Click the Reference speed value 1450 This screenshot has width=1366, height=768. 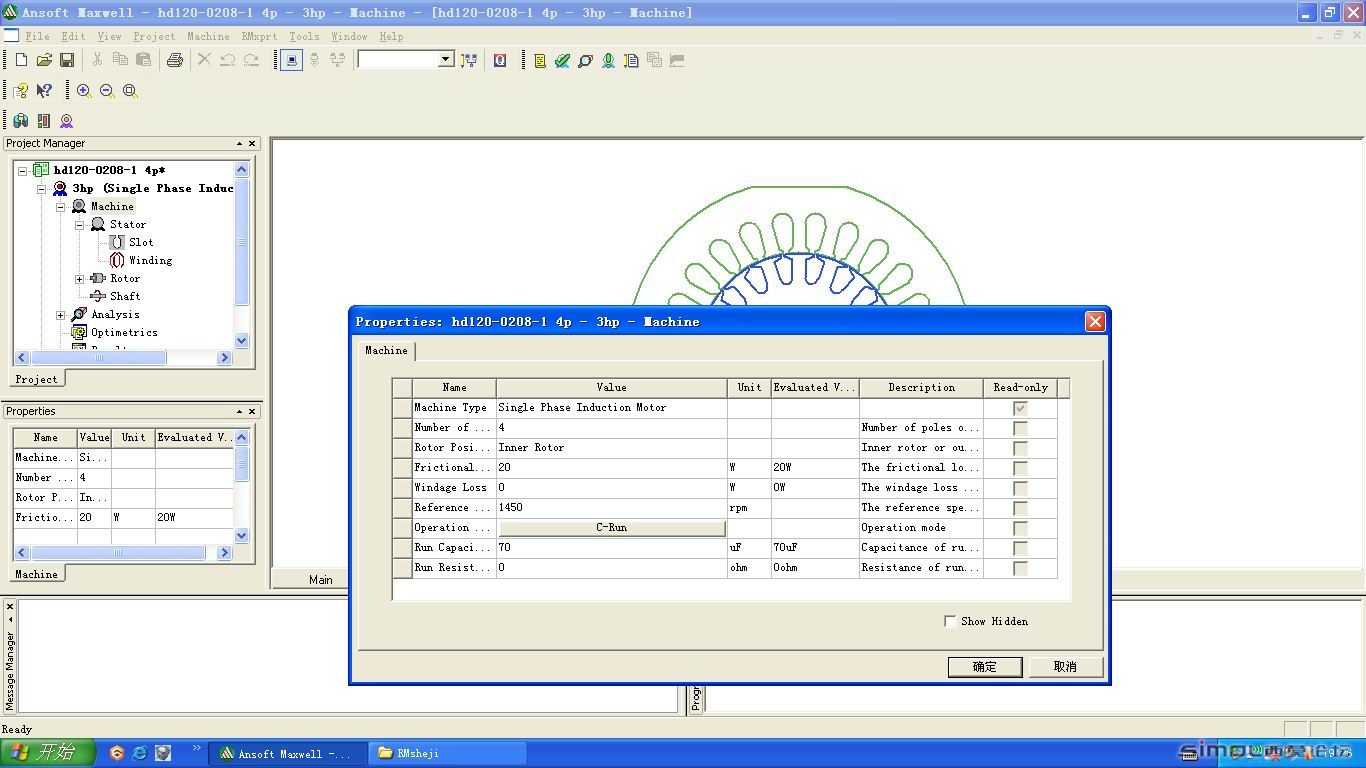611,508
